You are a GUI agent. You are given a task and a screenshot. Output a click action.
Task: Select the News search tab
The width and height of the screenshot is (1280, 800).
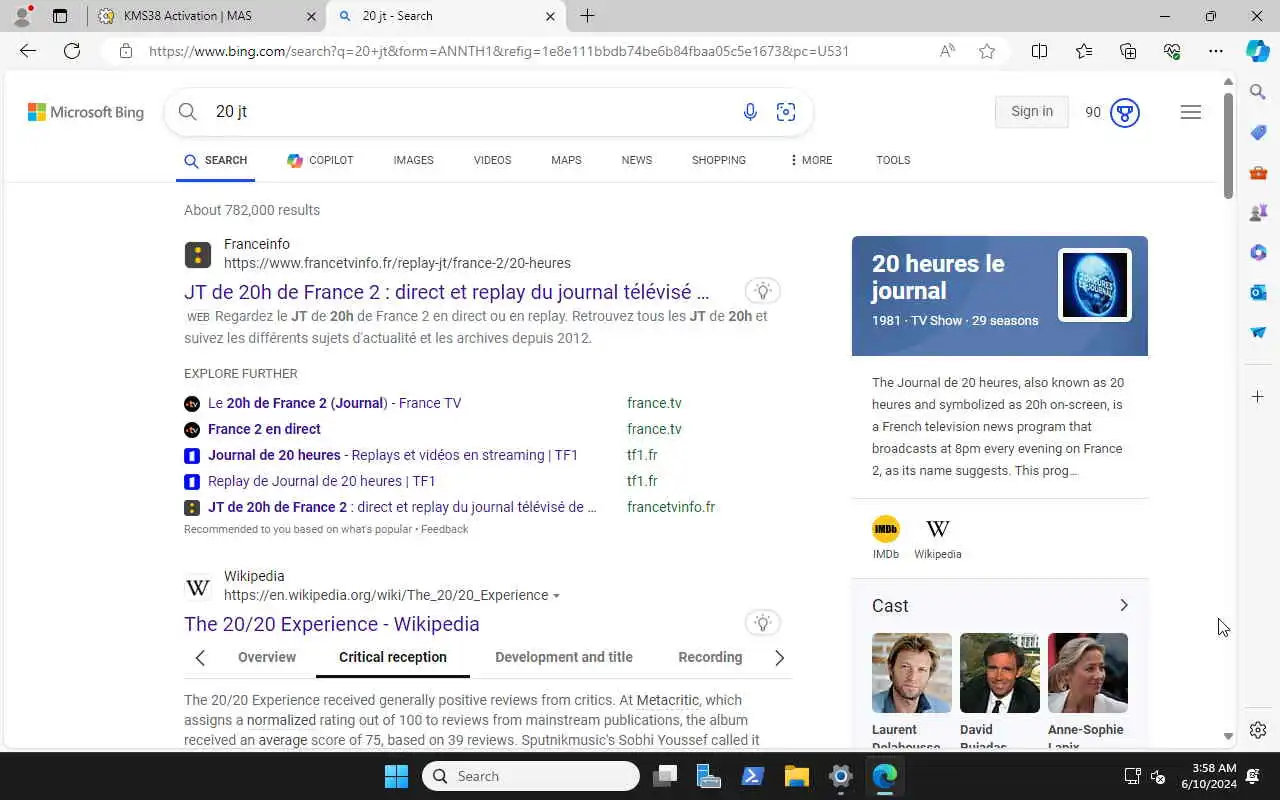tap(636, 160)
